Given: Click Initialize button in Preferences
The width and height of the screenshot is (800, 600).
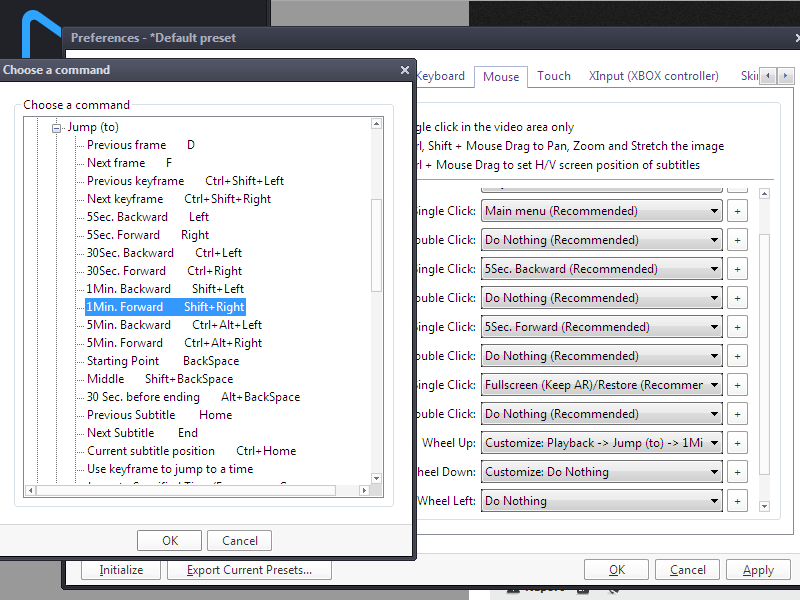Looking at the screenshot, I should click(121, 570).
